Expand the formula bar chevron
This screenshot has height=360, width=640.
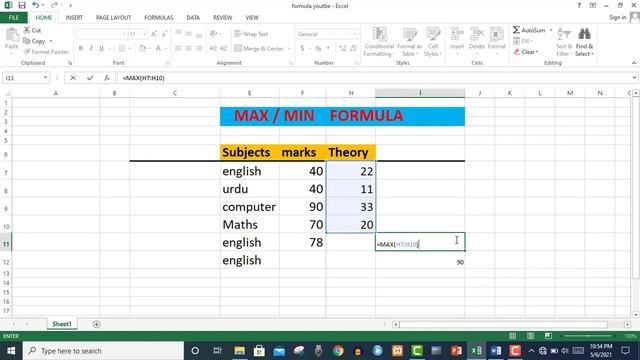pyautogui.click(x=634, y=78)
